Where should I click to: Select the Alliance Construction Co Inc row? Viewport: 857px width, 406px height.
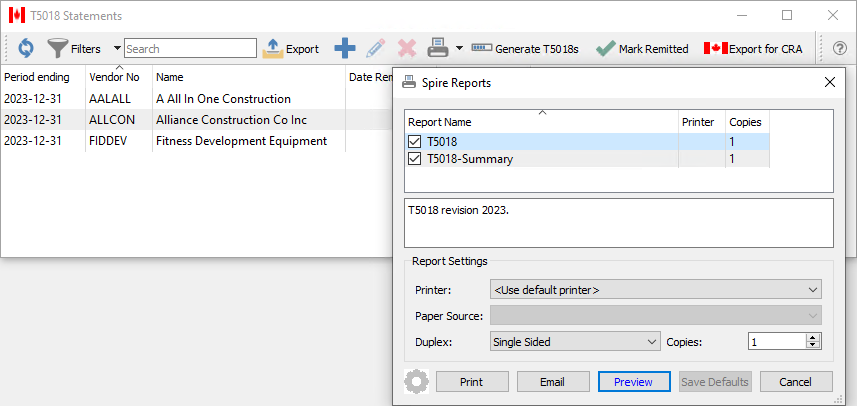(197, 120)
